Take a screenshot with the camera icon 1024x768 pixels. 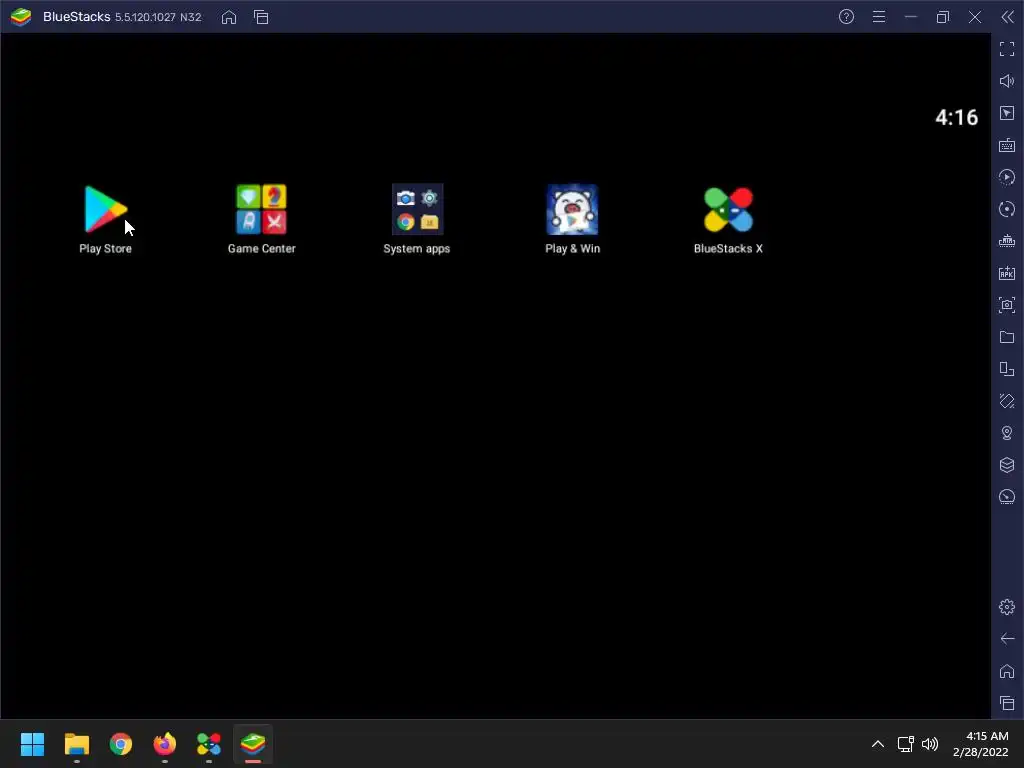coord(1007,305)
